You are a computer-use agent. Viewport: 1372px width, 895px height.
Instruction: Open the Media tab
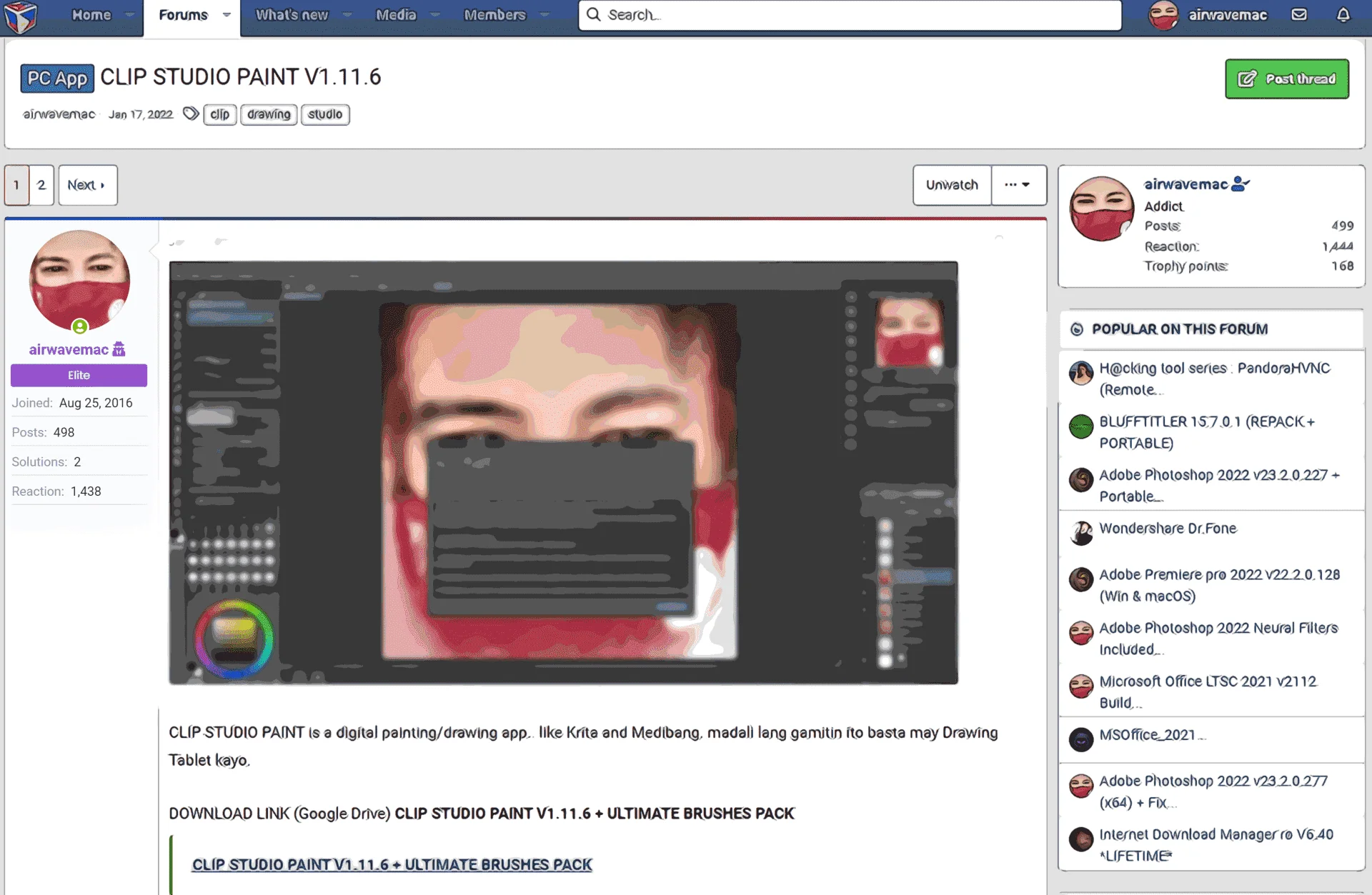pos(396,15)
